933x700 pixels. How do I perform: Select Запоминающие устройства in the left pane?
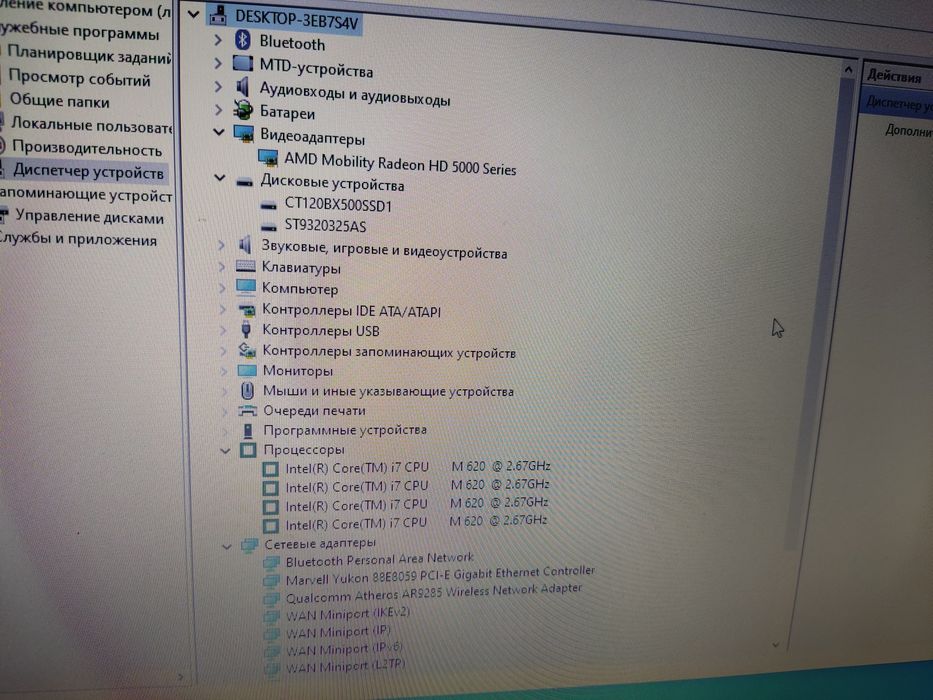pyautogui.click(x=86, y=195)
